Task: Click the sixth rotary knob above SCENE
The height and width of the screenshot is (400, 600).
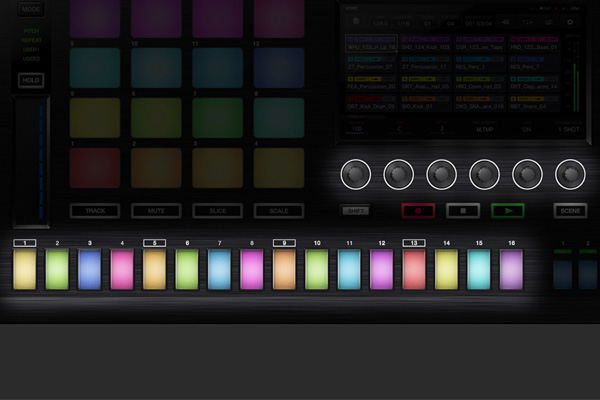Action: [x=570, y=174]
